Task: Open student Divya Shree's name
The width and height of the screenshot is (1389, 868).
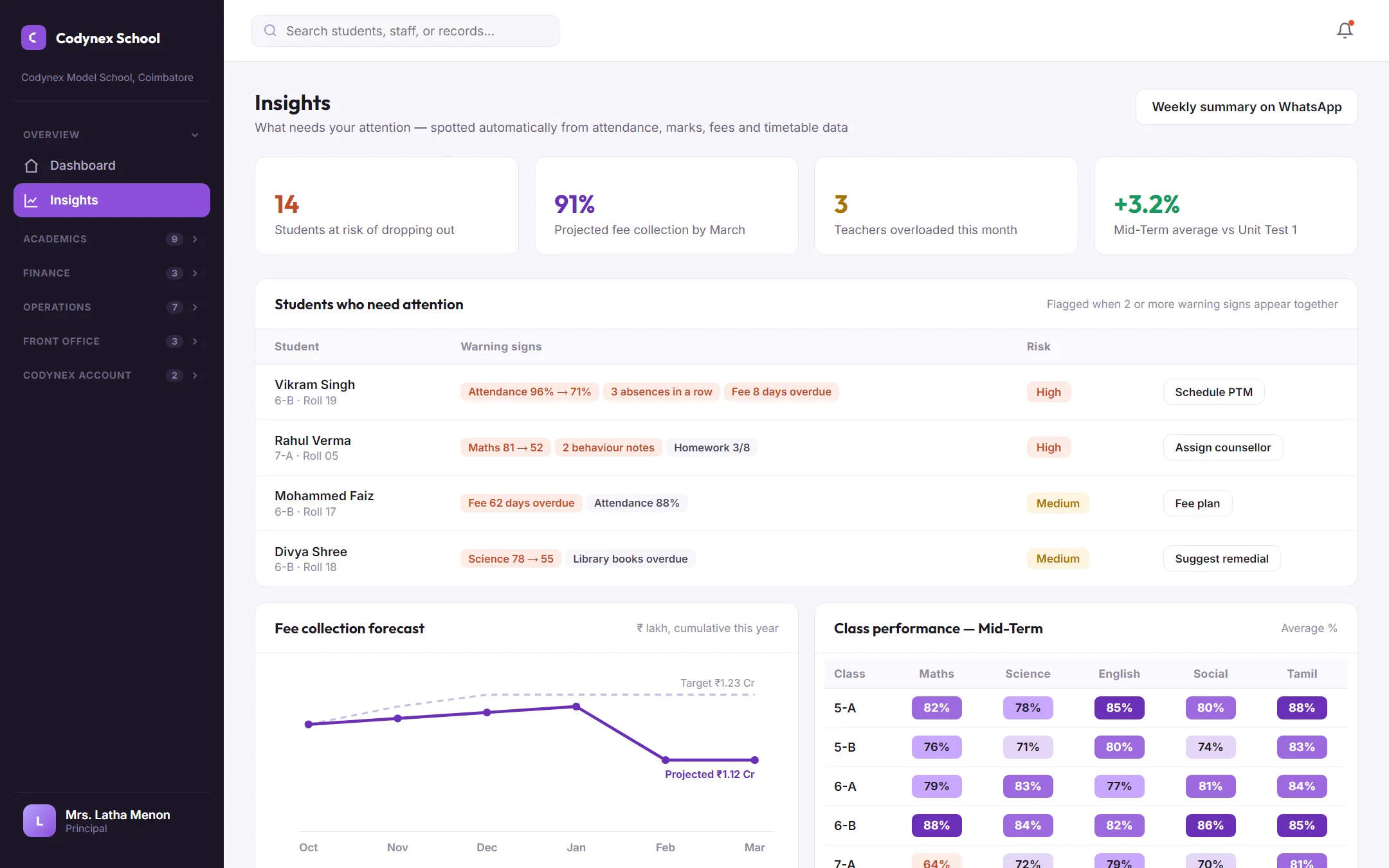Action: click(311, 552)
